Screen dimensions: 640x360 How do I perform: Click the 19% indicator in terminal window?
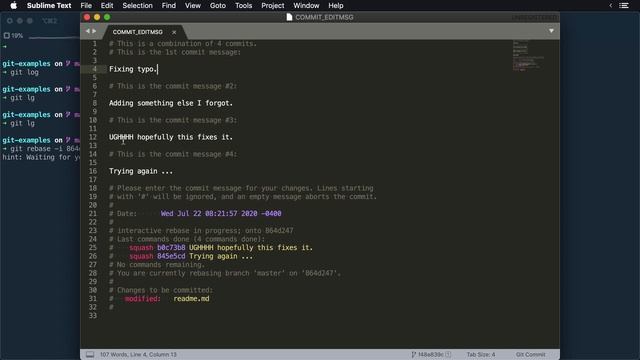(13, 36)
